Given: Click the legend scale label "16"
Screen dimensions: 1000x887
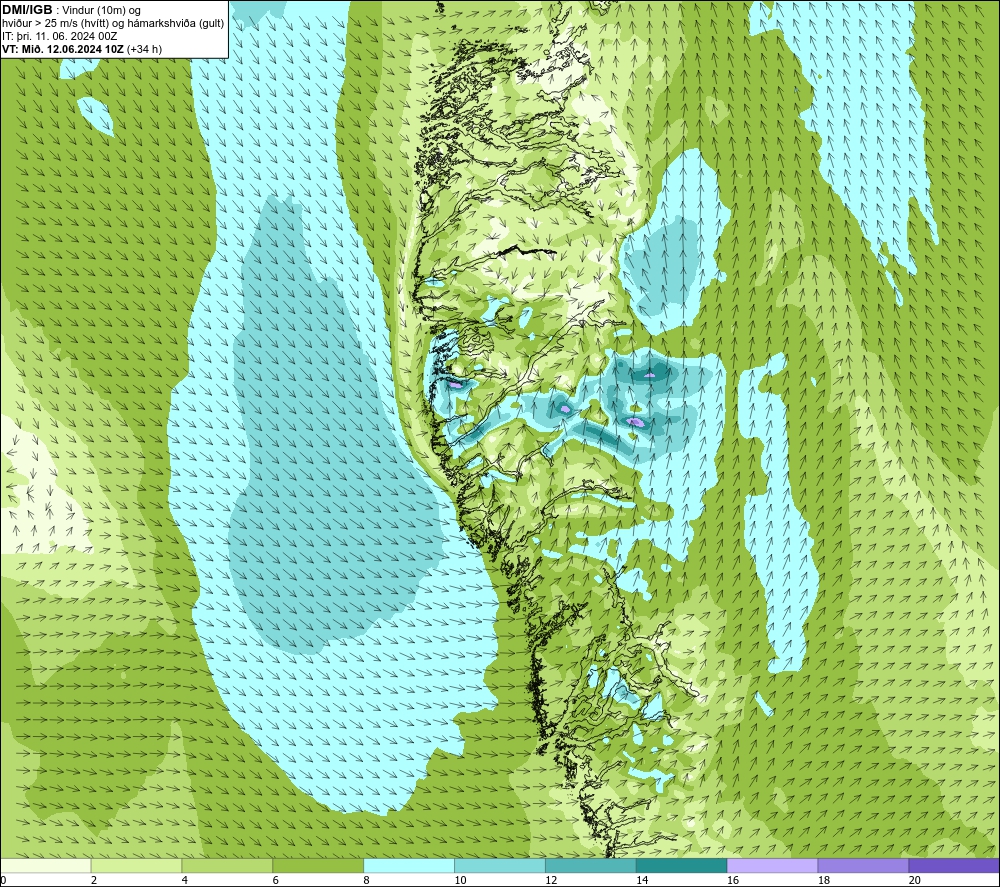Looking at the screenshot, I should coord(733,880).
